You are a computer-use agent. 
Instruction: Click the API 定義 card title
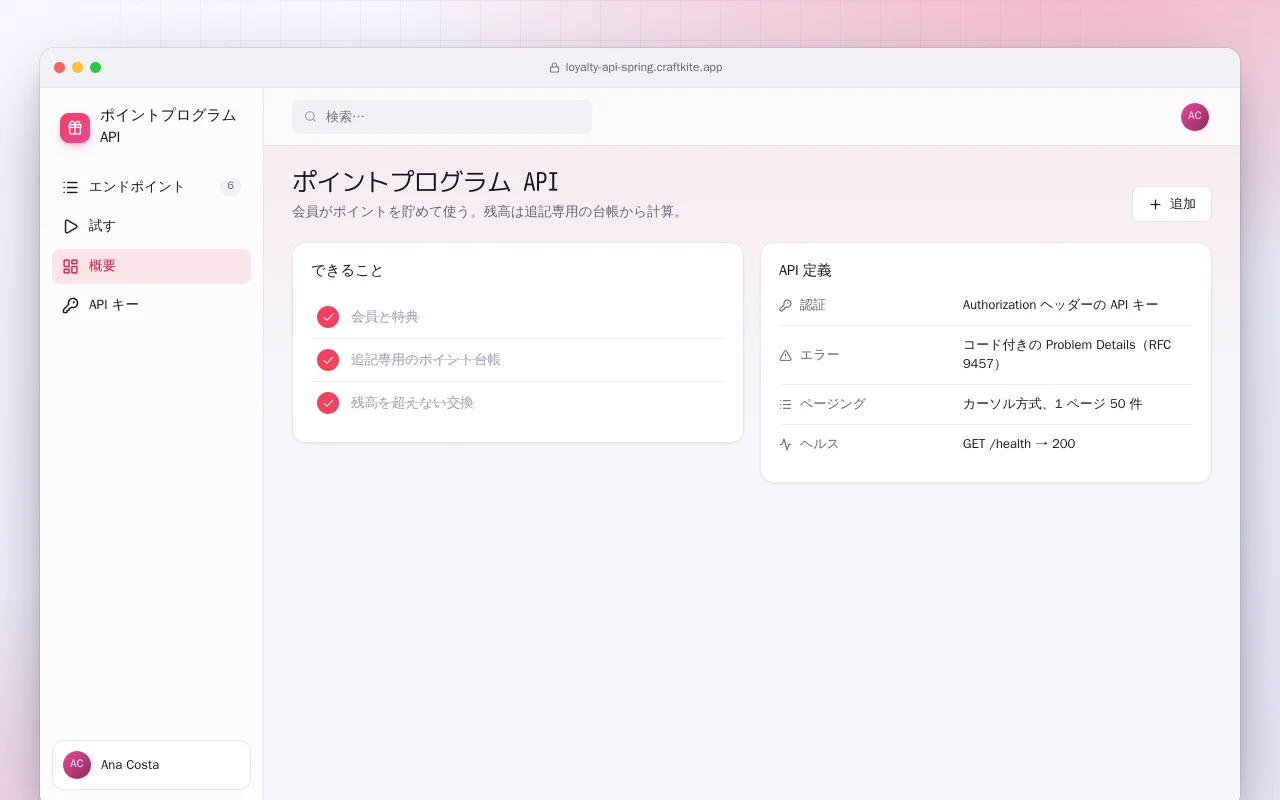click(x=805, y=271)
